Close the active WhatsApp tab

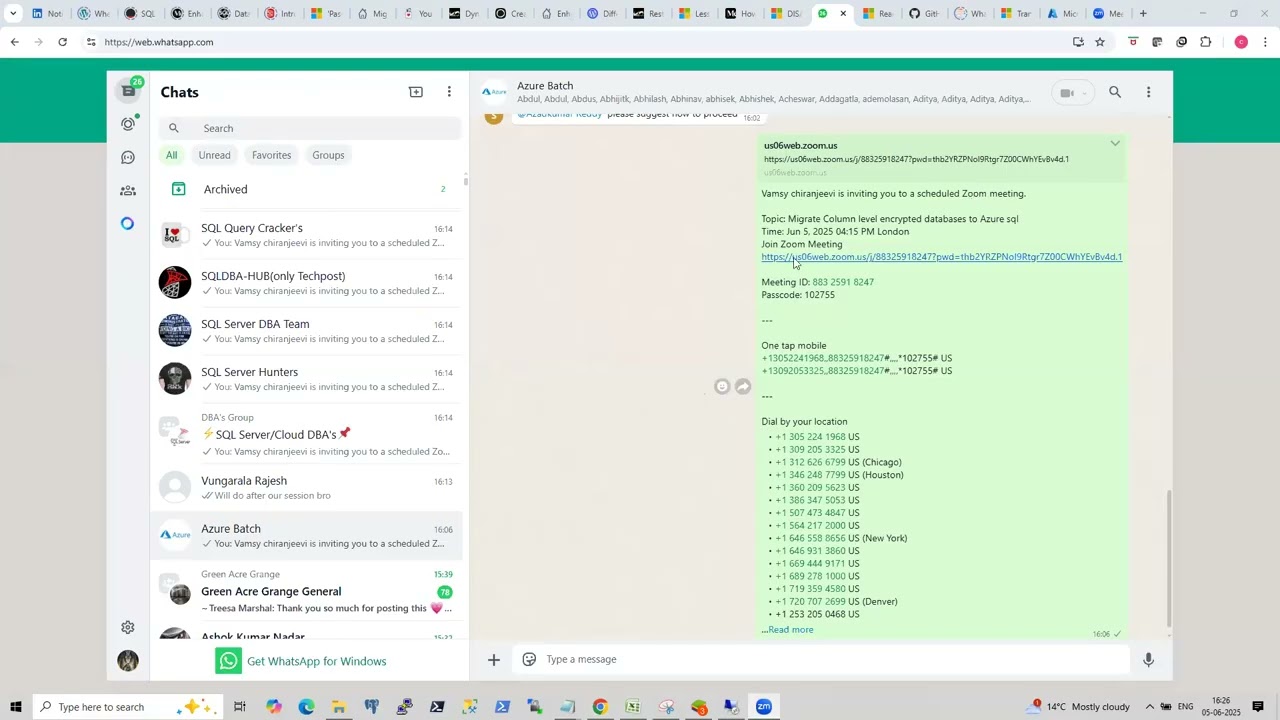click(843, 14)
